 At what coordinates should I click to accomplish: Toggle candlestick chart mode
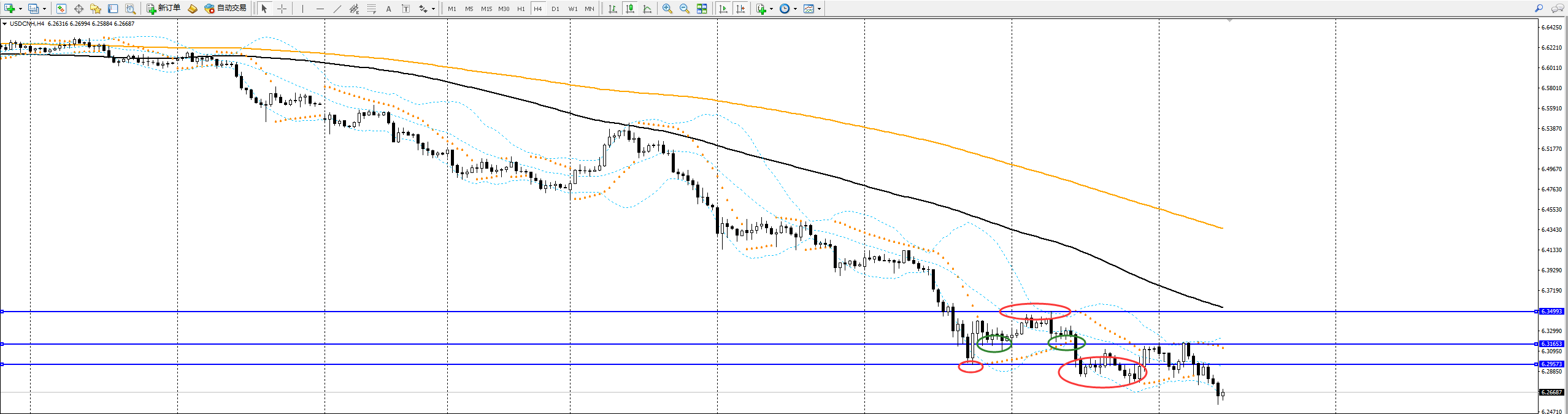tap(629, 9)
